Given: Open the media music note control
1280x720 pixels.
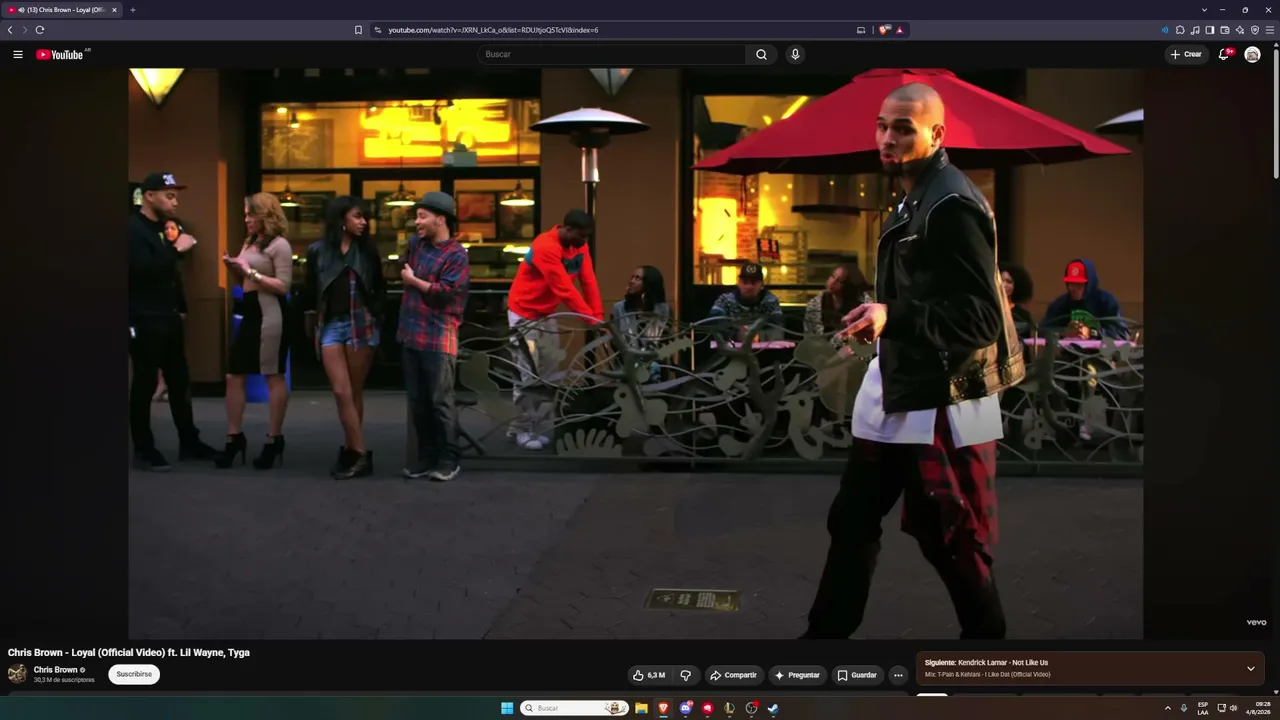Looking at the screenshot, I should click(x=1195, y=30).
